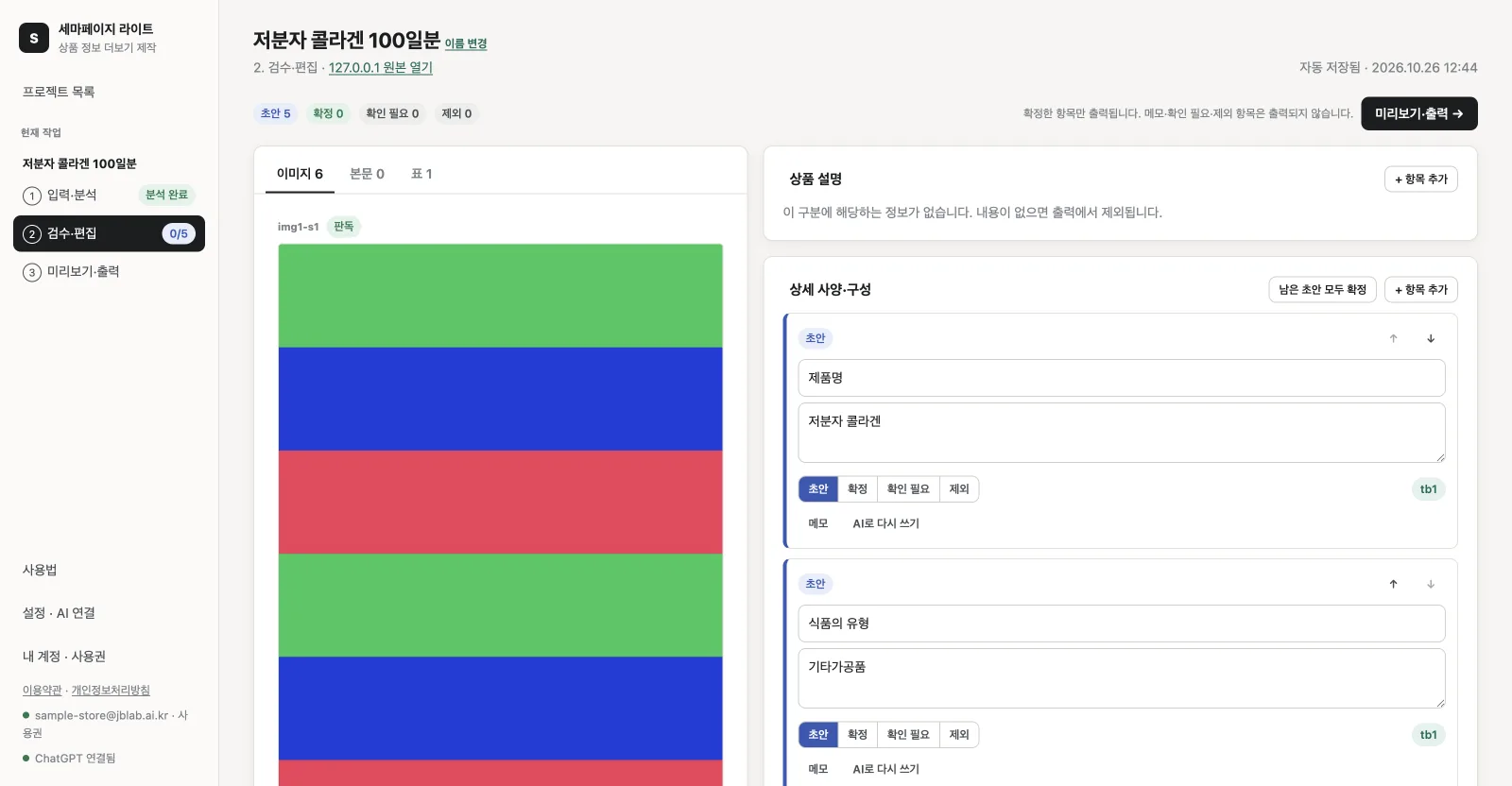1512x786 pixels.
Task: Move the 식품의 유형 item down
Action: click(x=1431, y=584)
